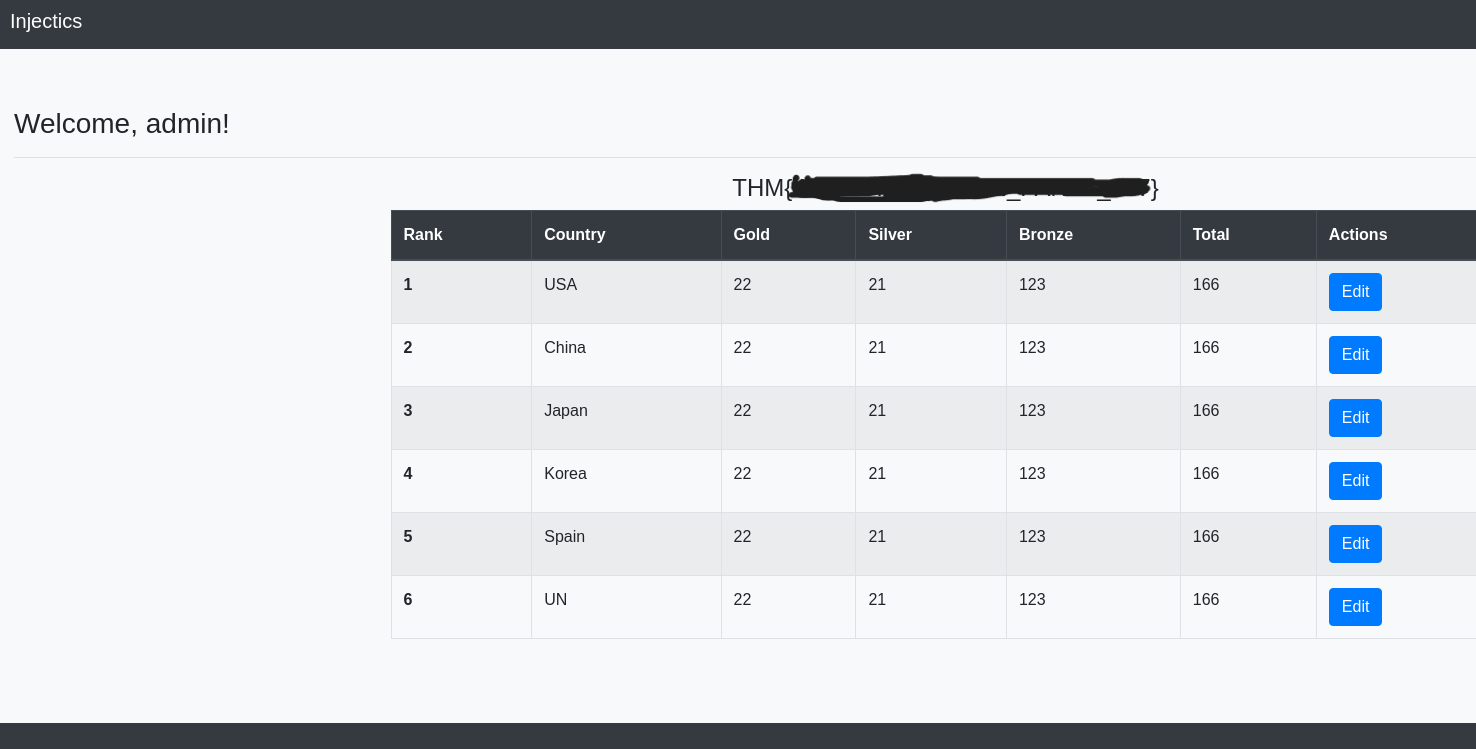
Task: Click the Korea country cell
Action: coord(565,474)
